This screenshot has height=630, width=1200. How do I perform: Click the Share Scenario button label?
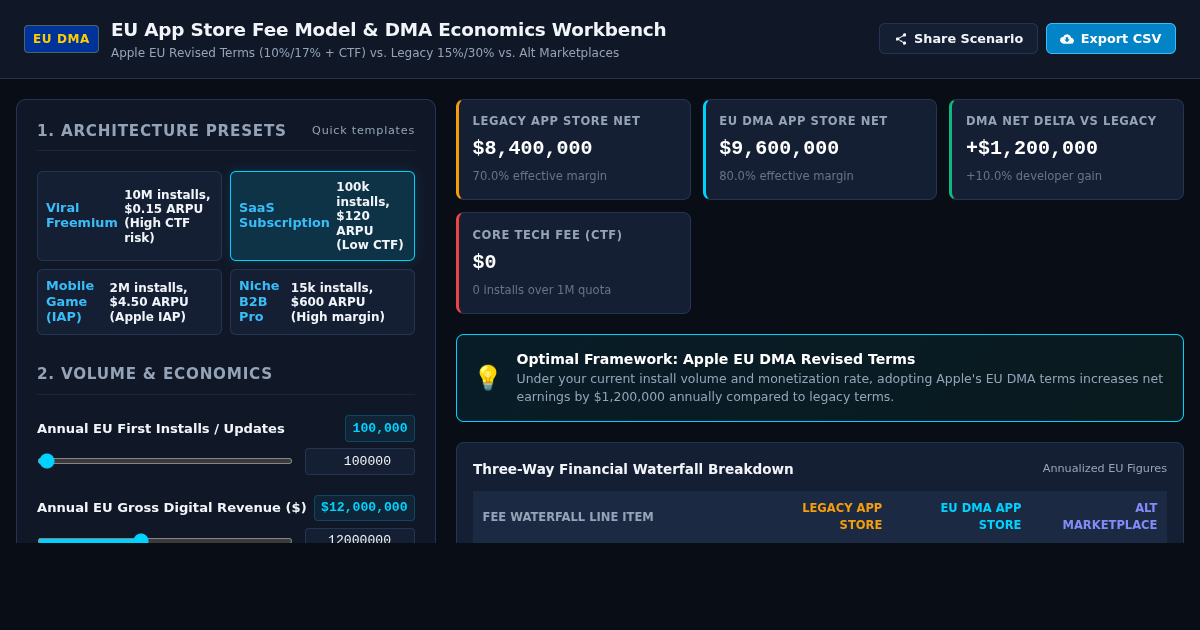(x=968, y=39)
